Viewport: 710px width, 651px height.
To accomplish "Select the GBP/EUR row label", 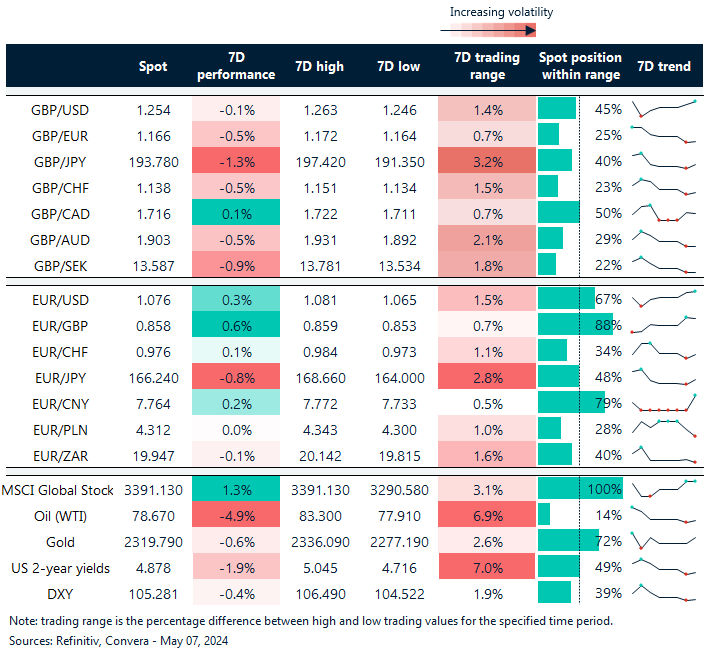I will point(60,136).
